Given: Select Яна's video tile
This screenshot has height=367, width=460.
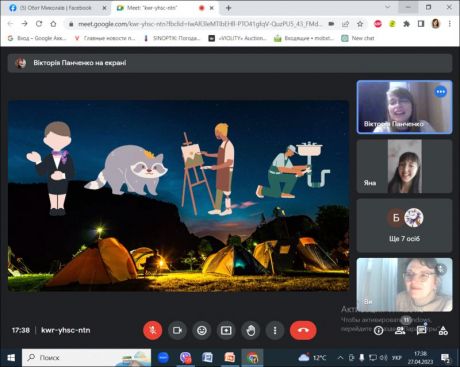Looking at the screenshot, I should click(404, 166).
